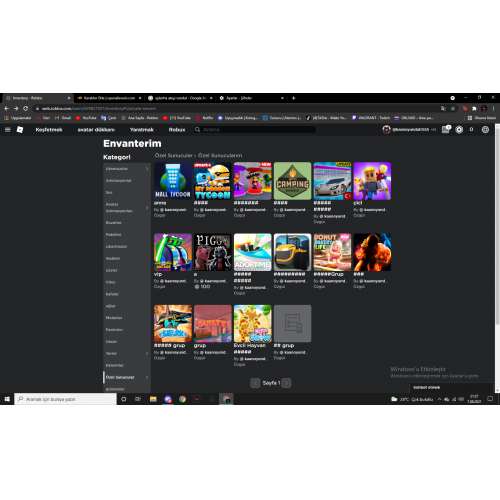
Task: Open the Evcil Hayvan game thumbnail
Action: (x=253, y=323)
